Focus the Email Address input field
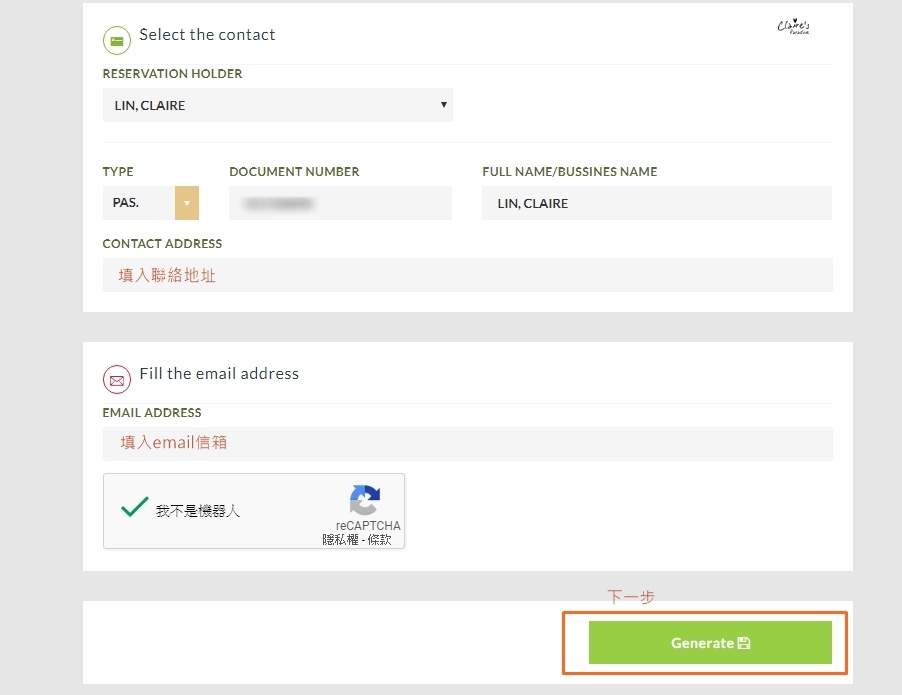 [467, 443]
